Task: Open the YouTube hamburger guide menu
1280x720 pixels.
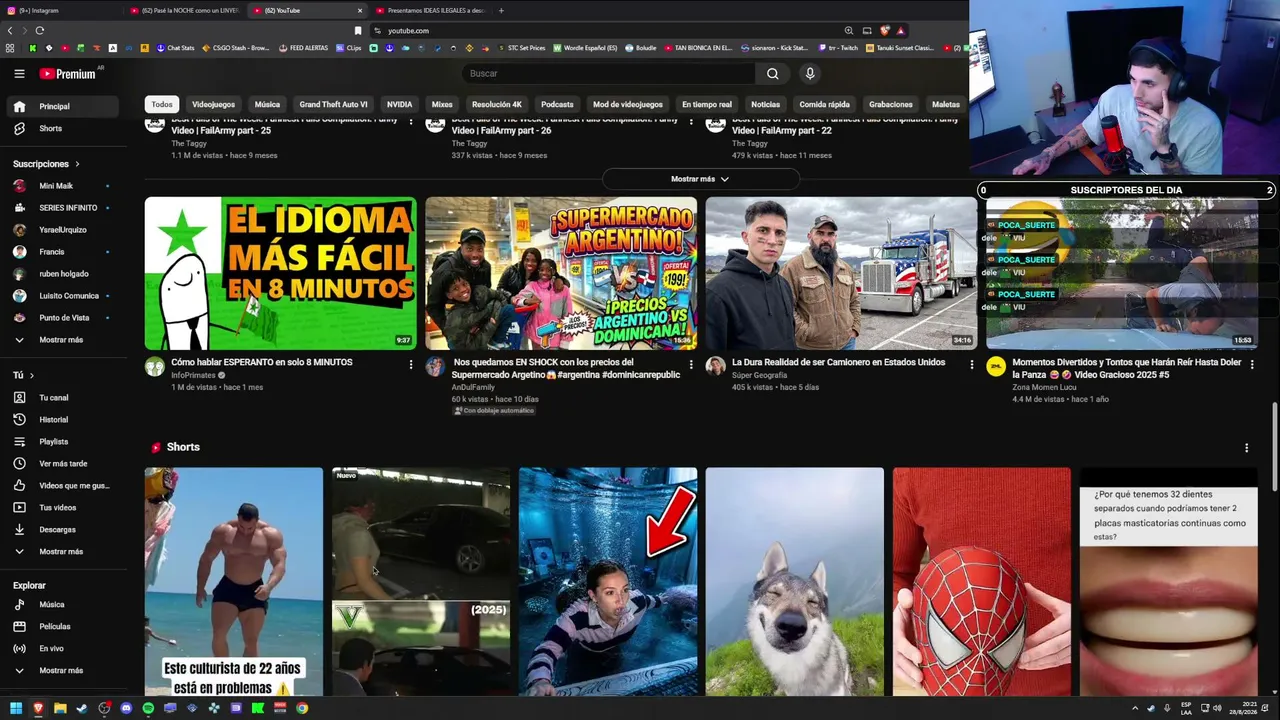Action: click(x=19, y=73)
